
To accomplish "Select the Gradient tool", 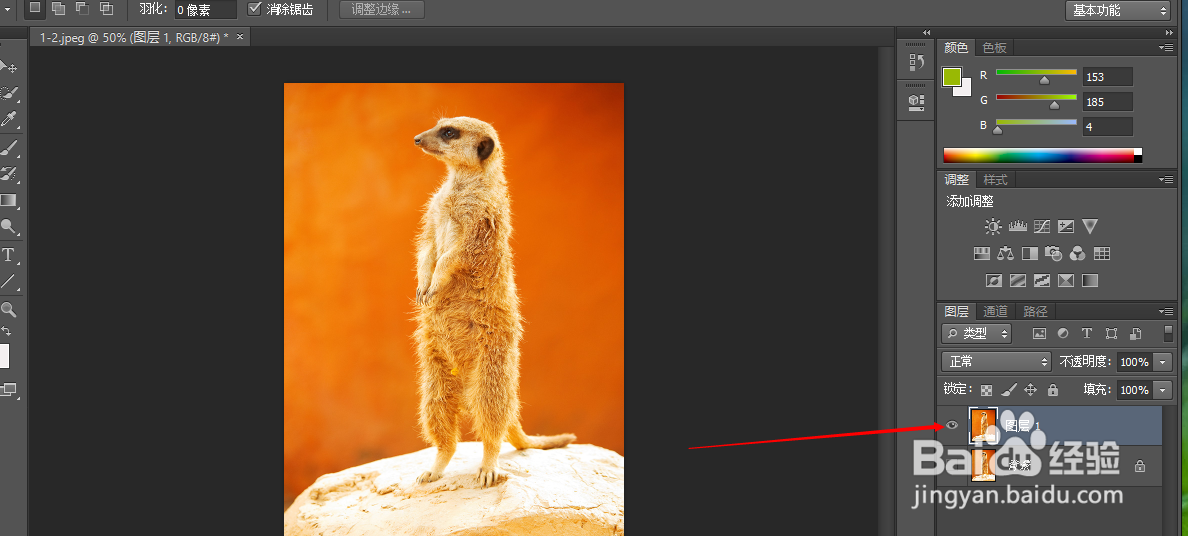I will click(9, 200).
